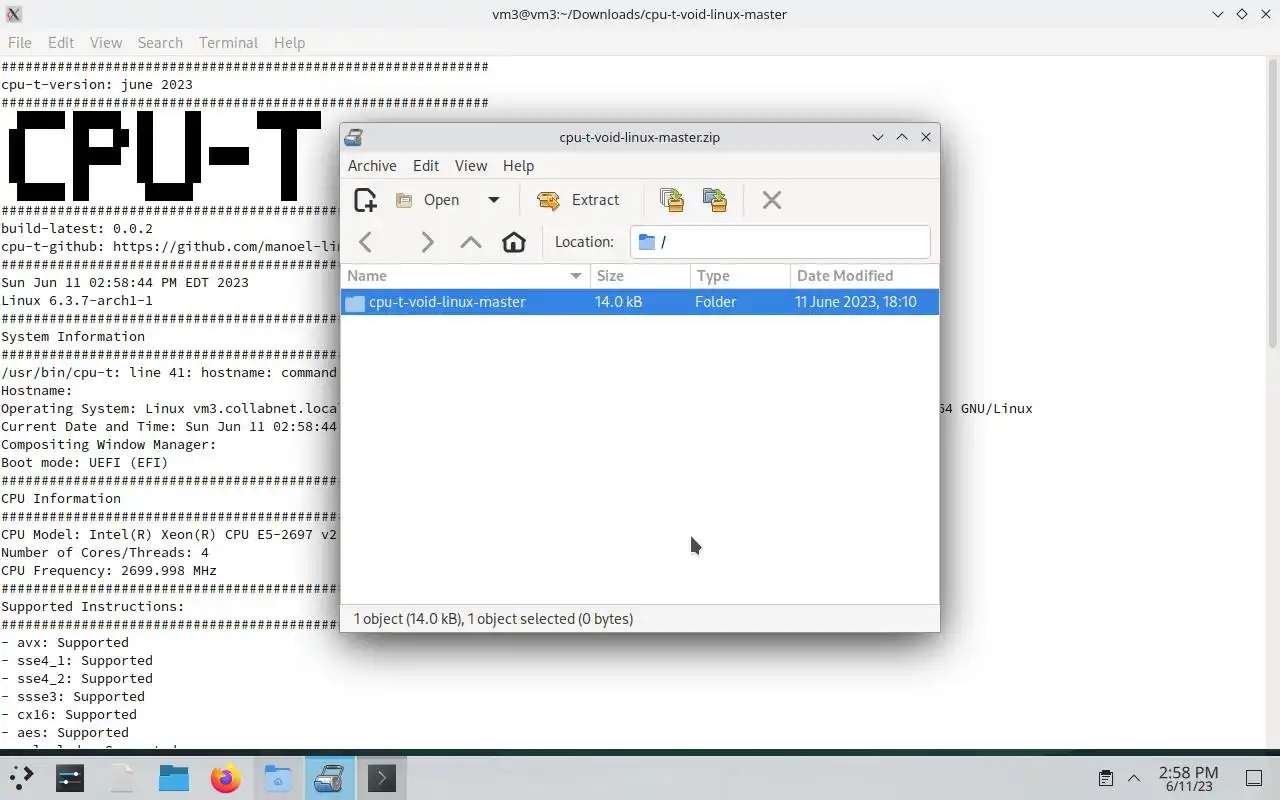
Task: Click the Delete (X) toolbar icon
Action: coord(772,200)
